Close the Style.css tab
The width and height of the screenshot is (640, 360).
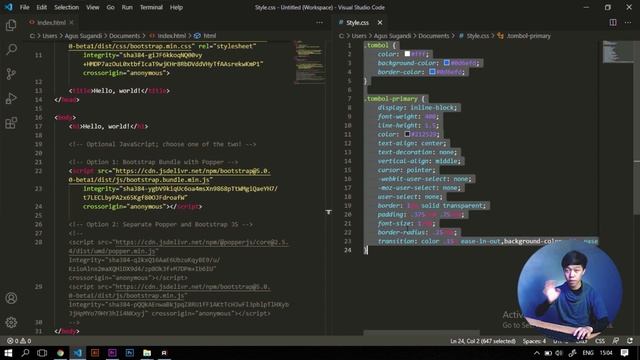click(380, 22)
